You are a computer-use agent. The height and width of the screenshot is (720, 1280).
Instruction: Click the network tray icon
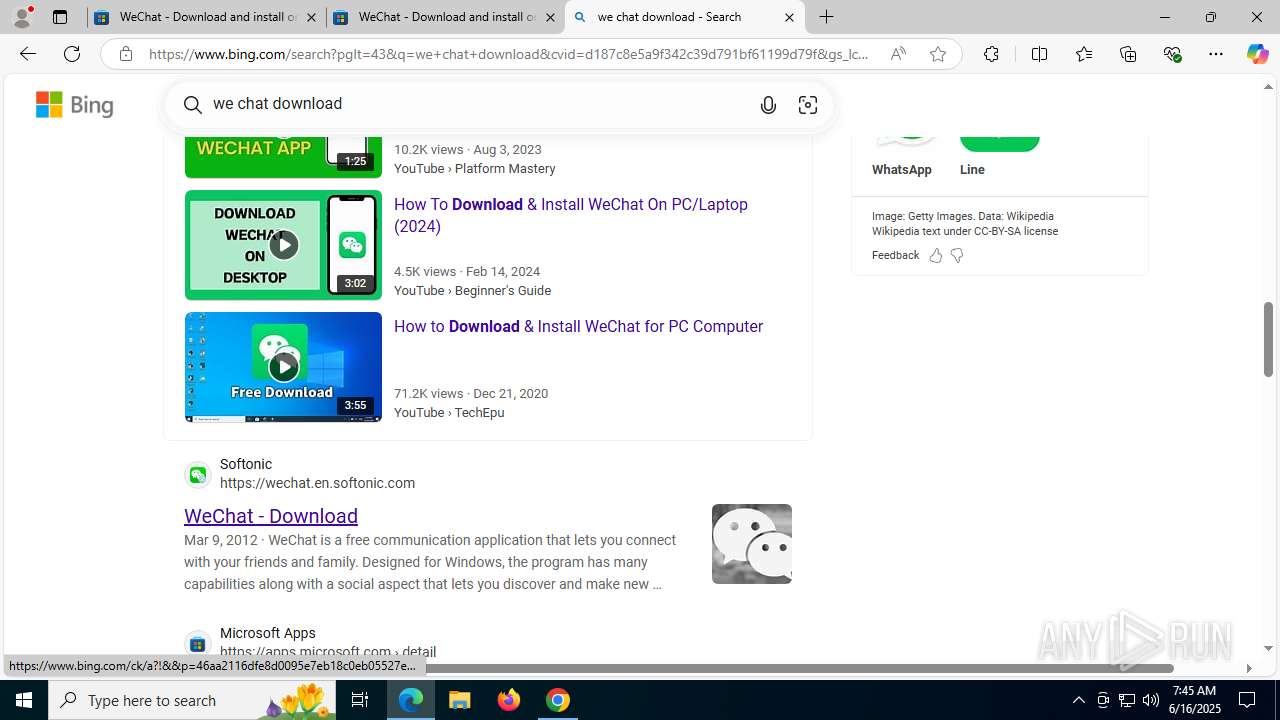[x=1127, y=700]
